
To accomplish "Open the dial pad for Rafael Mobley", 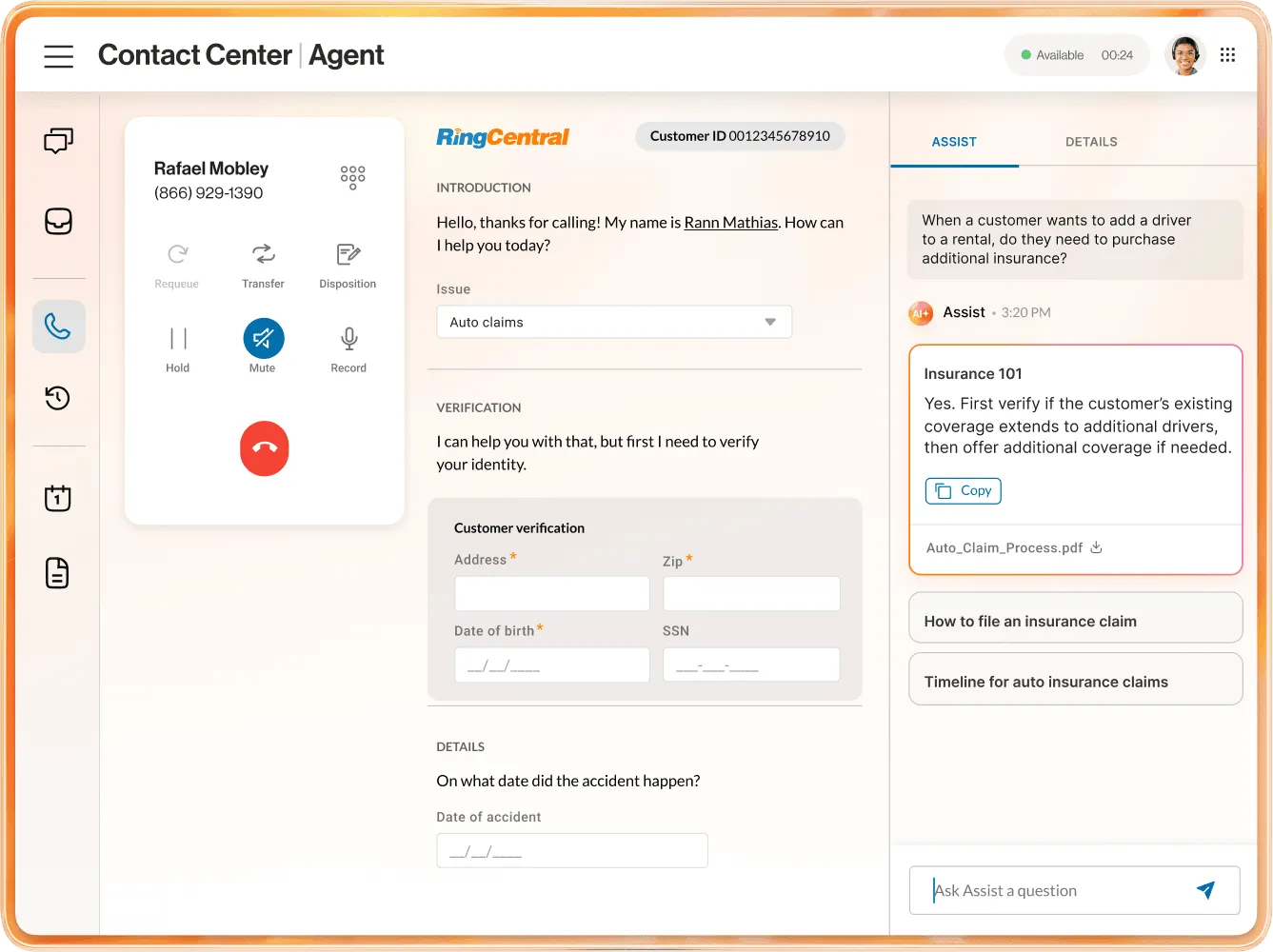I will coord(352,177).
